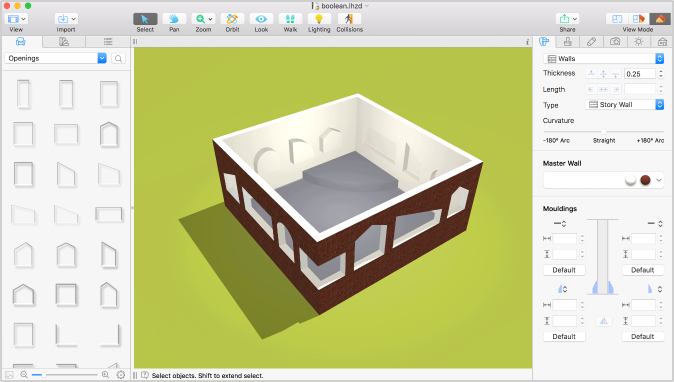Screen dimensions: 674x382
Task: Switch to 2D plan view mode
Action: [617, 19]
